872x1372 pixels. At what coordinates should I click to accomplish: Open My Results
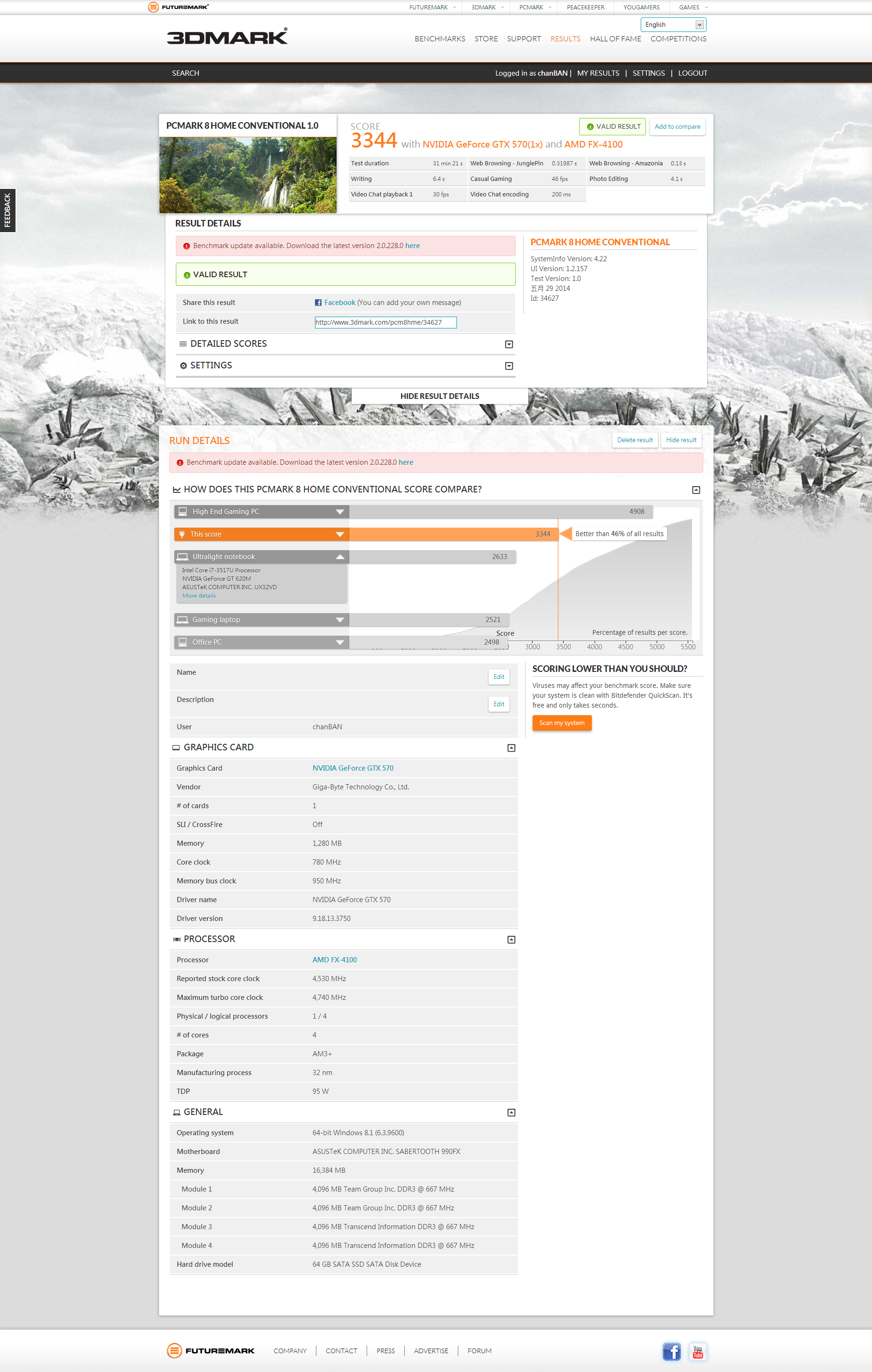pos(598,73)
